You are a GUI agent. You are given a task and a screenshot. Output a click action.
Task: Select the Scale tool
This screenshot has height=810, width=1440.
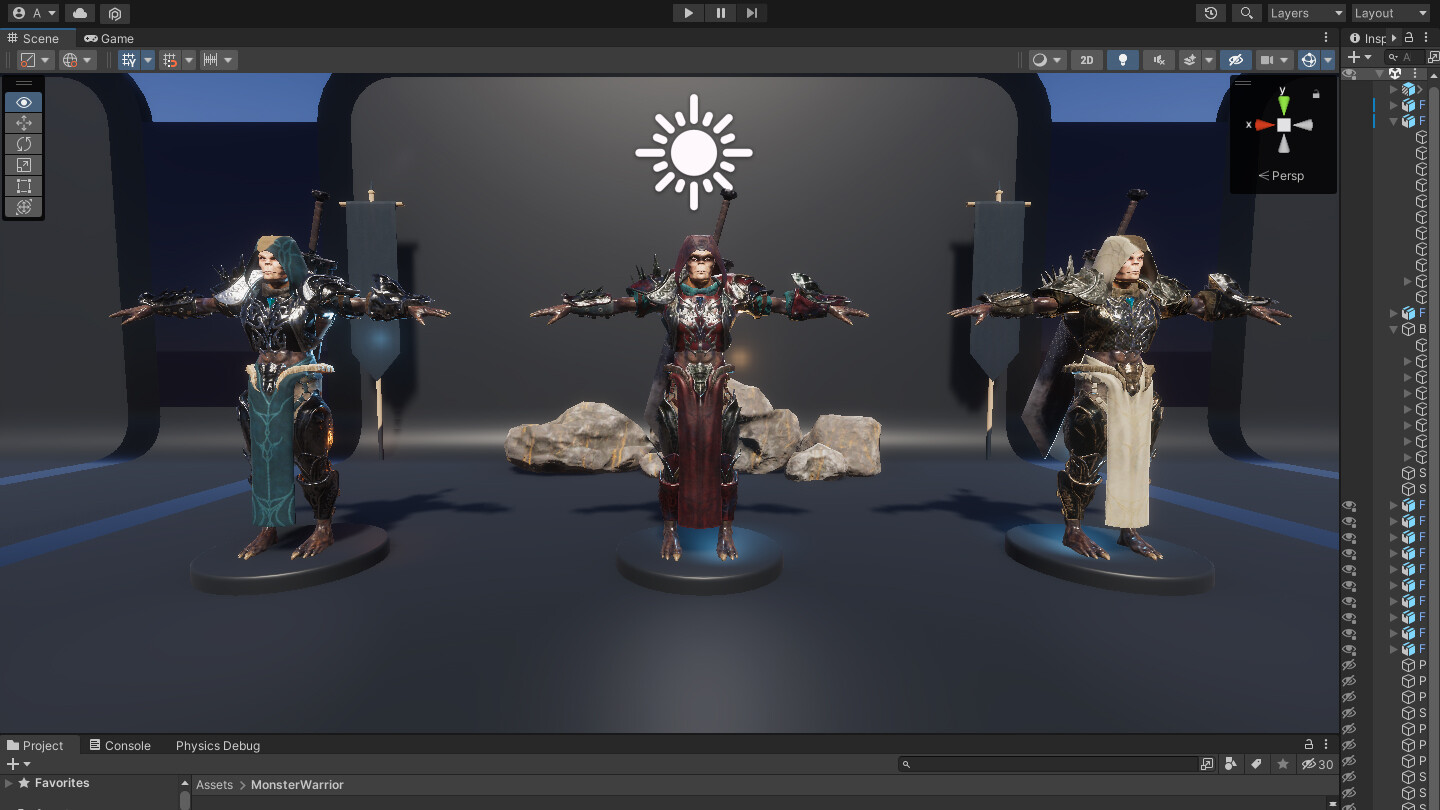tap(23, 165)
